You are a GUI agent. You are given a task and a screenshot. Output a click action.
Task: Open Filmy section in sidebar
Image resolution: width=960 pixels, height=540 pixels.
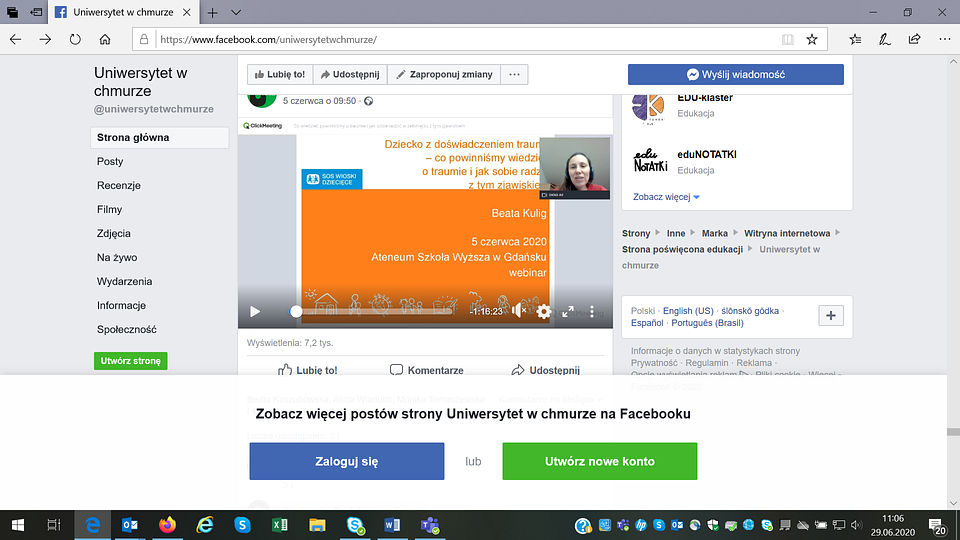click(x=110, y=209)
